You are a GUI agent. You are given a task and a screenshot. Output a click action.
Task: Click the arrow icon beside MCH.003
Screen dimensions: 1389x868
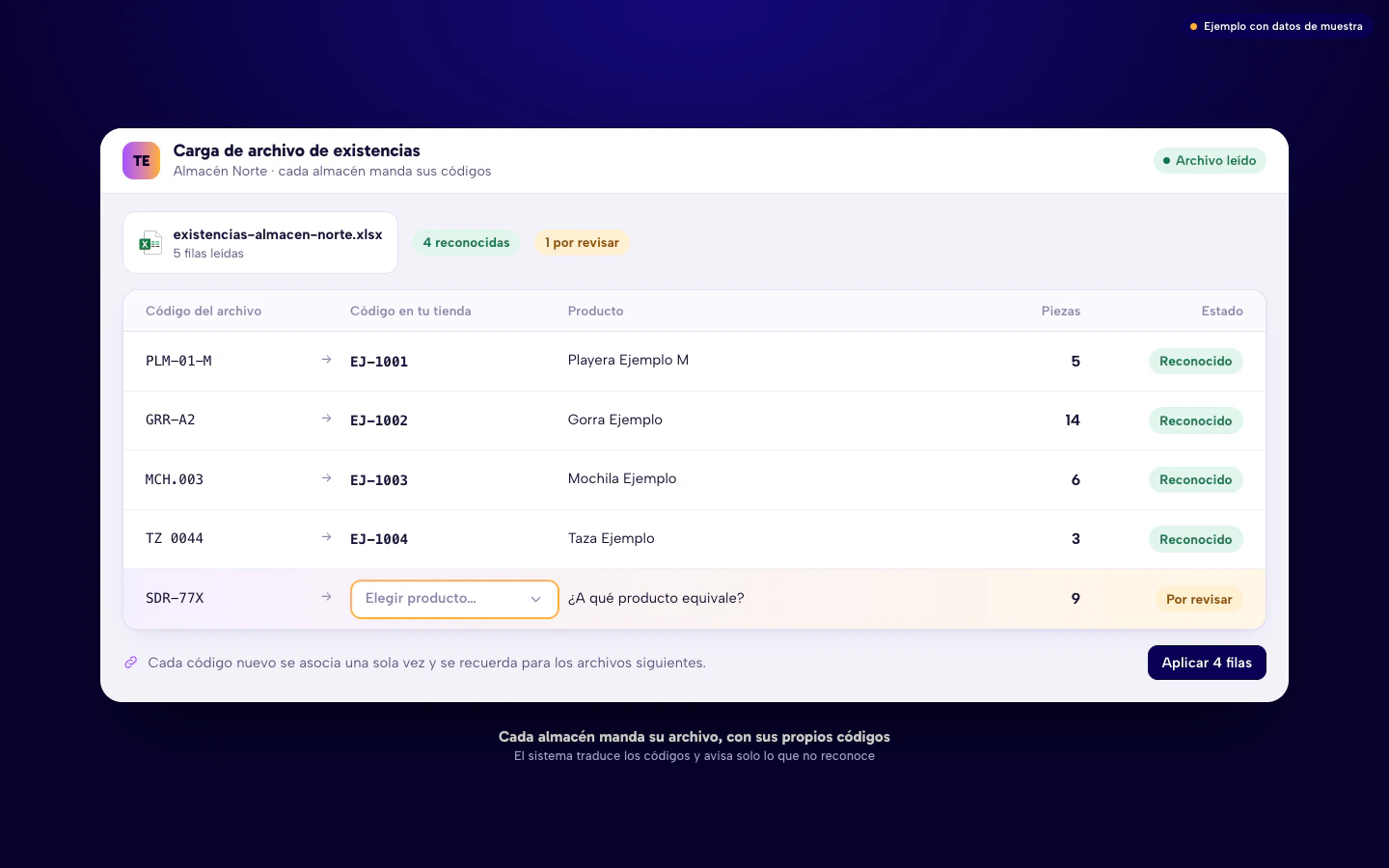tap(326, 478)
